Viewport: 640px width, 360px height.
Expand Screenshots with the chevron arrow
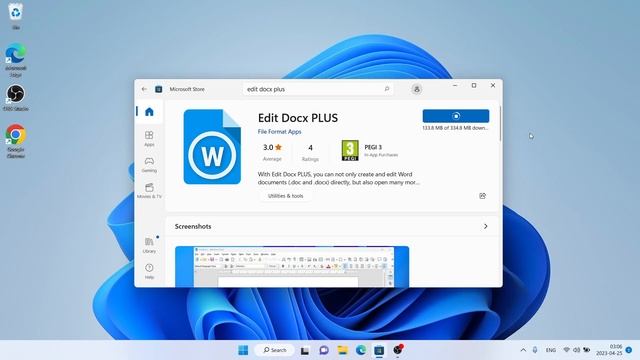[485, 226]
